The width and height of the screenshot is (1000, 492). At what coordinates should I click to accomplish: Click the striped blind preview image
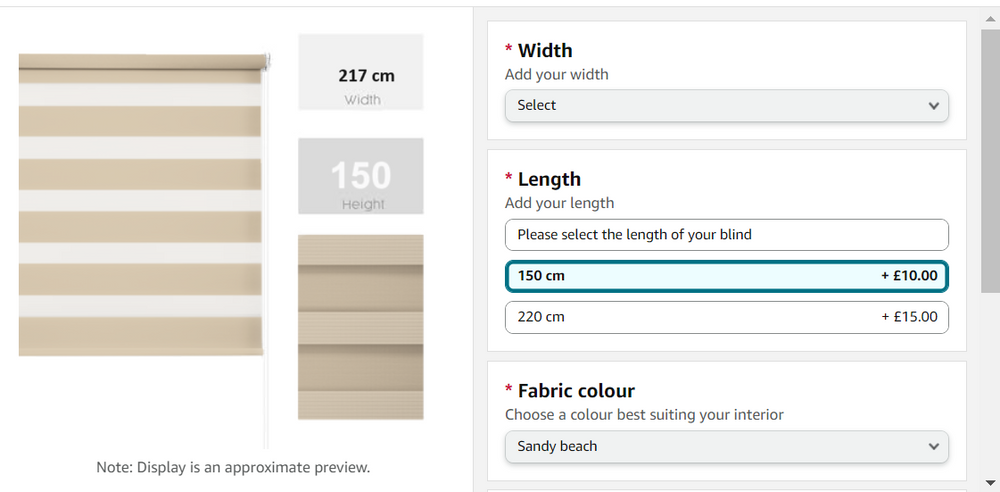140,205
